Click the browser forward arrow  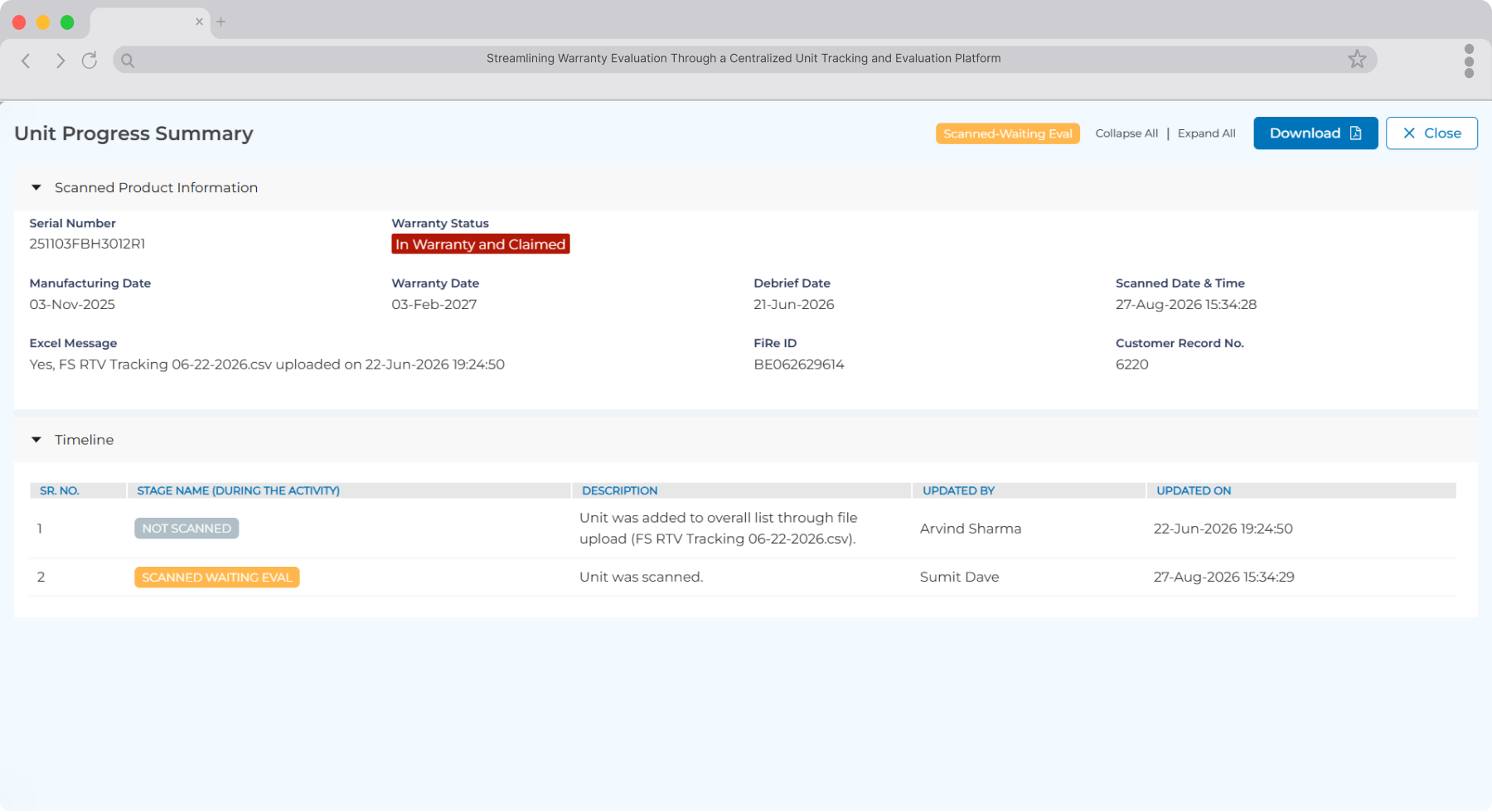tap(60, 60)
